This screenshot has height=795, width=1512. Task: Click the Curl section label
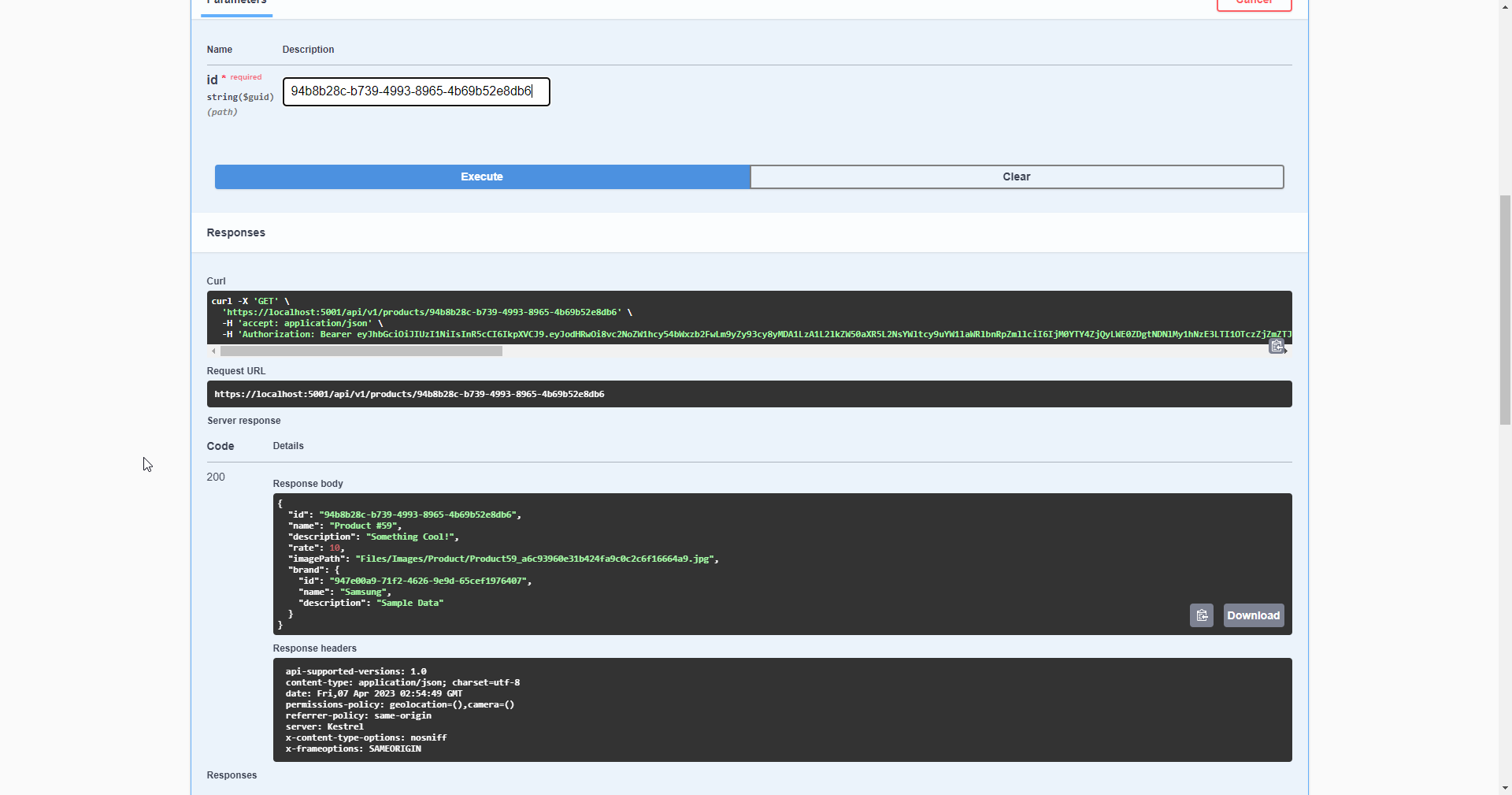coord(216,281)
